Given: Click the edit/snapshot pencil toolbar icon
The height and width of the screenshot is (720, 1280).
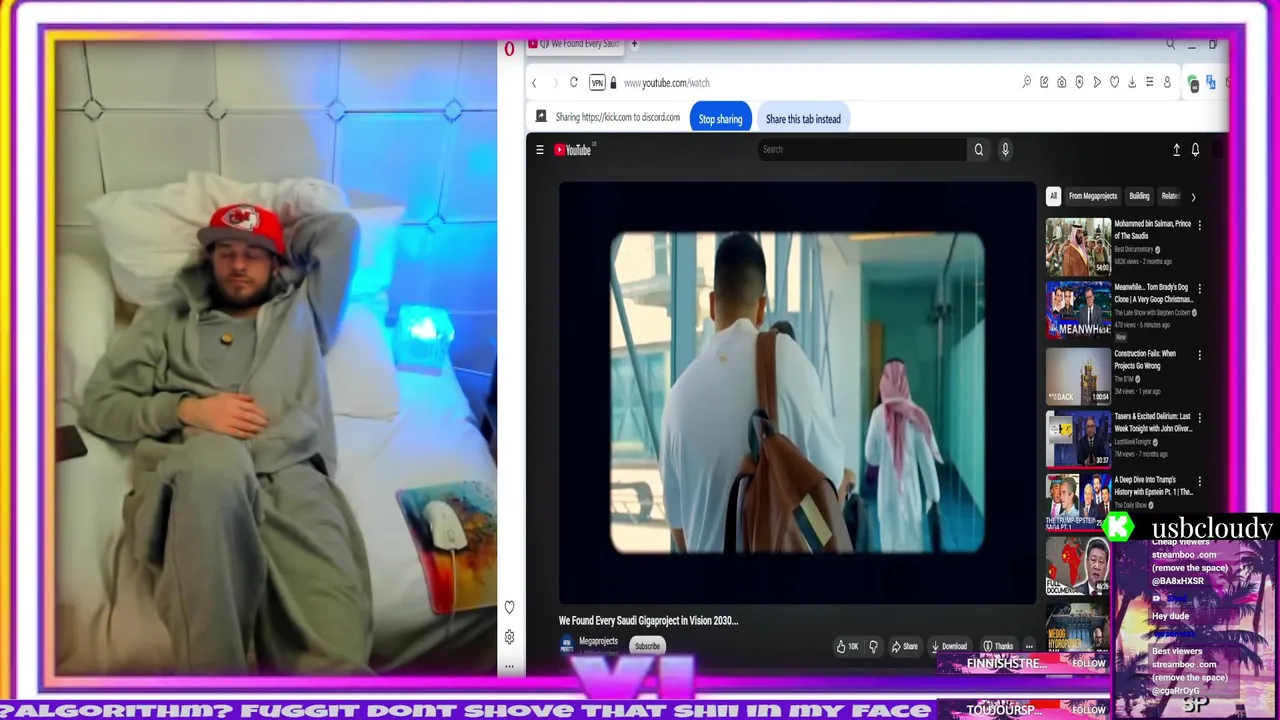Looking at the screenshot, I should [x=1044, y=83].
